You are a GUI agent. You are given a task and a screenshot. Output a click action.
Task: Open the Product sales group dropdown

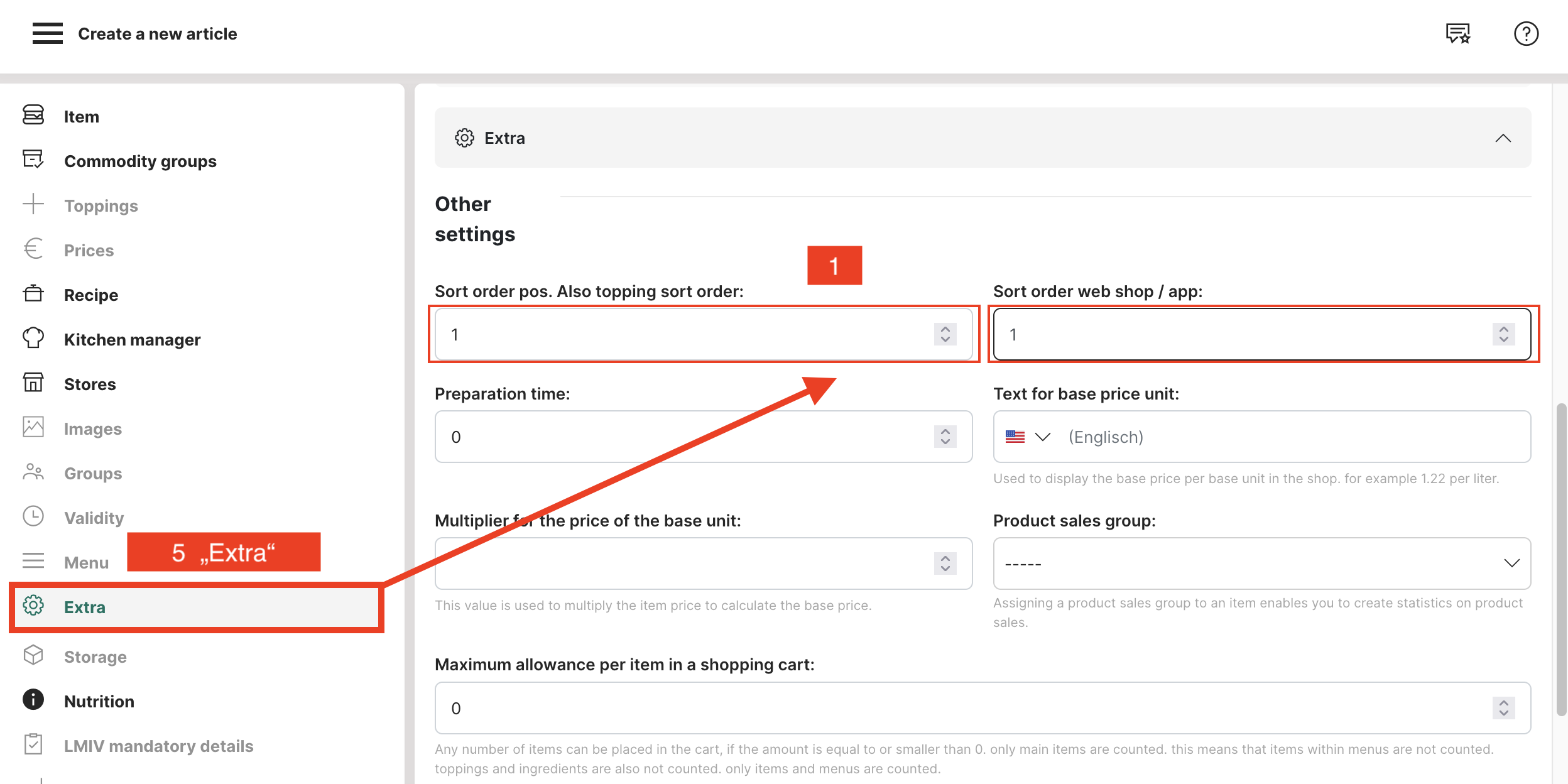point(1261,563)
